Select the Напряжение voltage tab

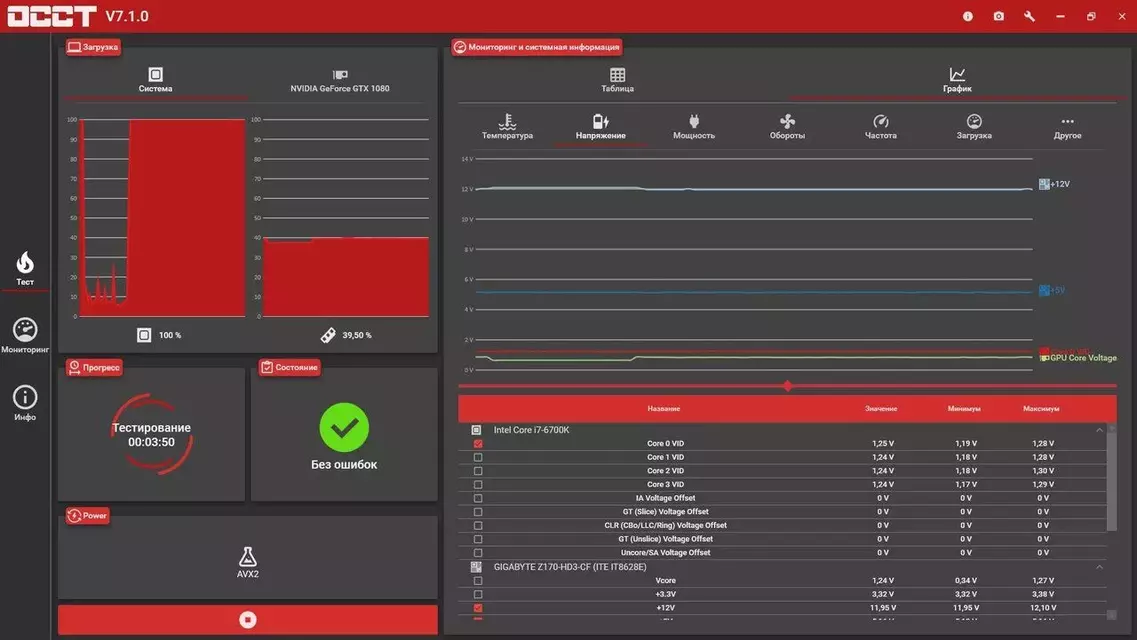(x=600, y=126)
